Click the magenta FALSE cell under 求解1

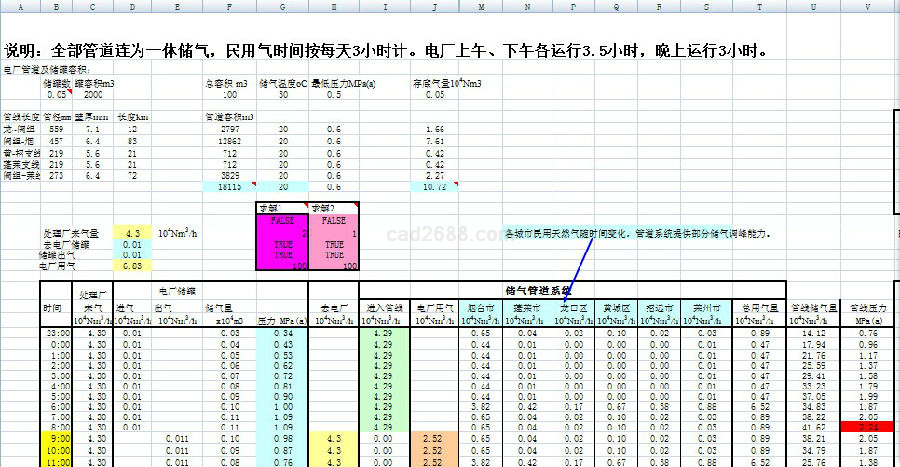tap(282, 221)
